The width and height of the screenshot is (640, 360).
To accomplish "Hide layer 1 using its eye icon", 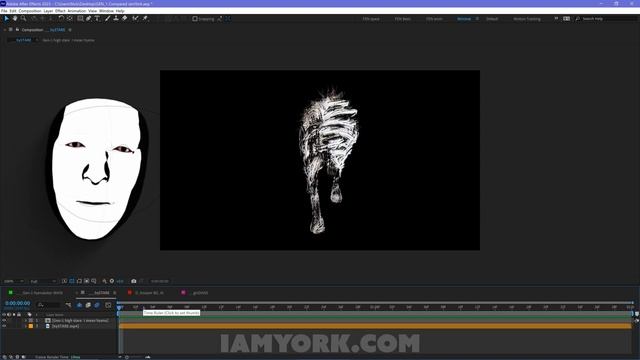I will (x=4, y=320).
